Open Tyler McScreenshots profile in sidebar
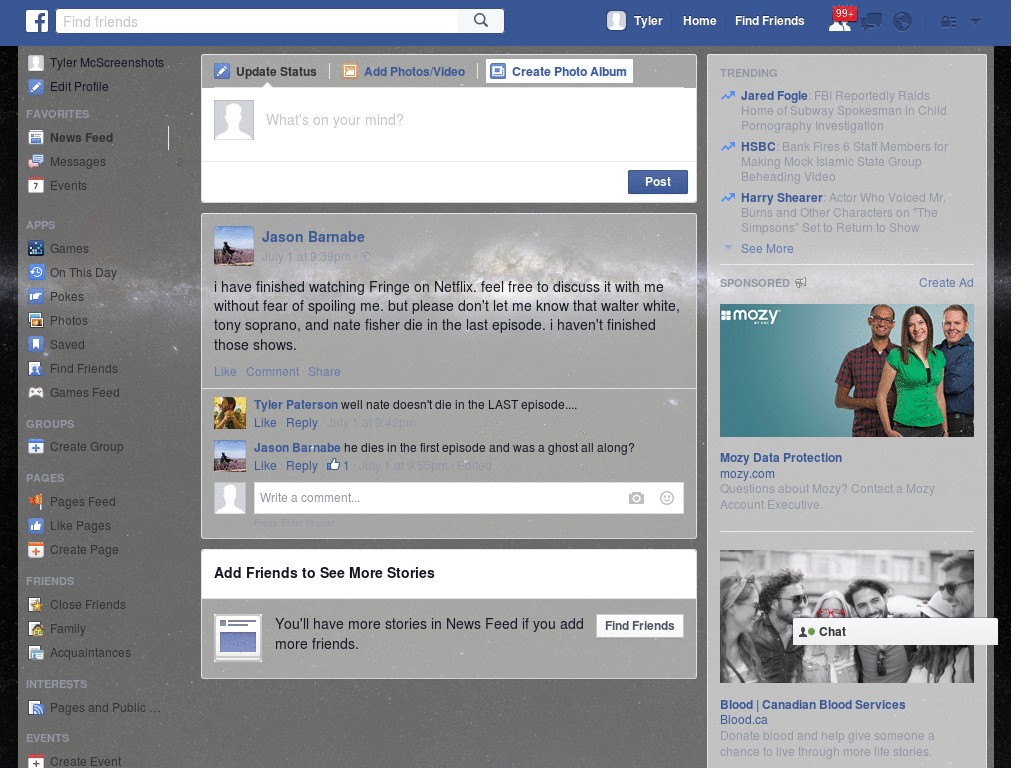1024x768 pixels. (x=96, y=63)
